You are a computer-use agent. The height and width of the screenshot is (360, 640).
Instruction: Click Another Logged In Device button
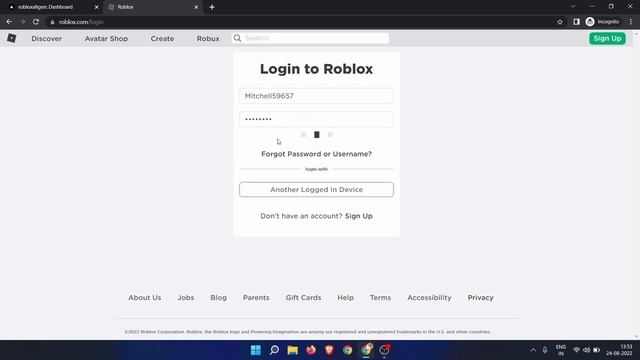coord(316,189)
